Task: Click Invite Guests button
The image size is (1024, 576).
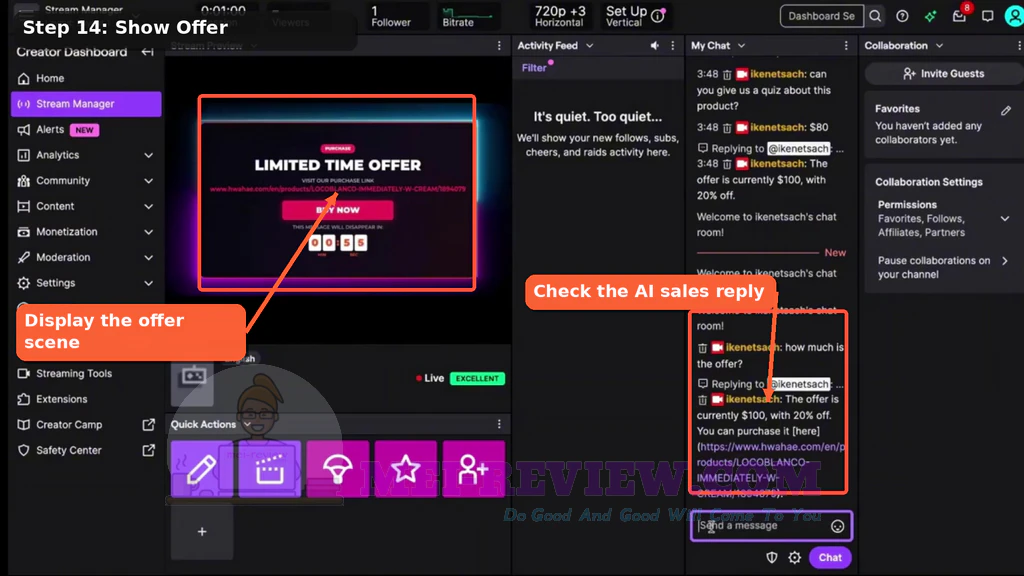Action: pyautogui.click(x=944, y=74)
